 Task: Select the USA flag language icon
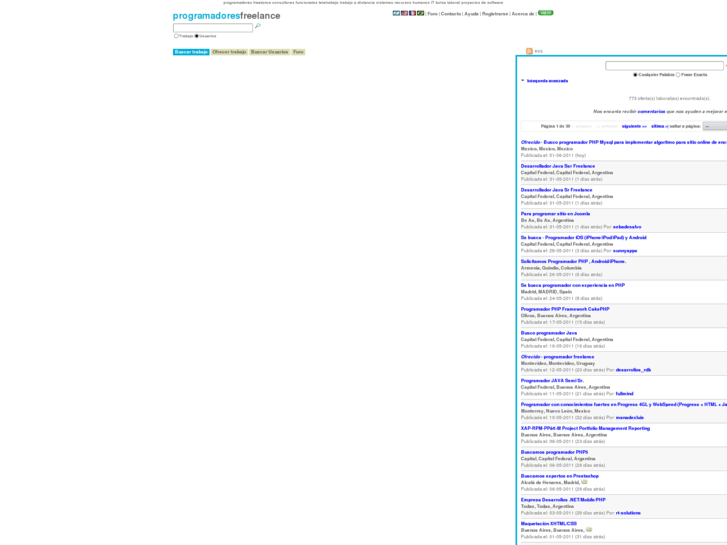[x=404, y=13]
